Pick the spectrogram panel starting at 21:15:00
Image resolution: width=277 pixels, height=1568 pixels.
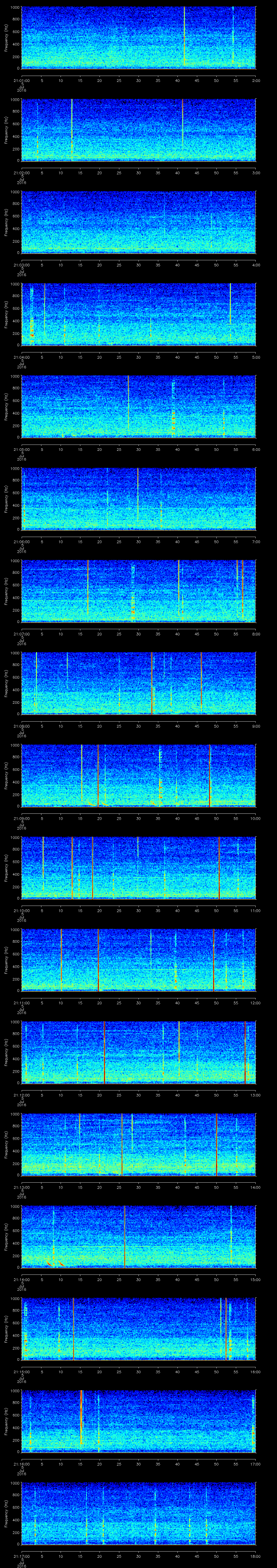pos(139,1329)
